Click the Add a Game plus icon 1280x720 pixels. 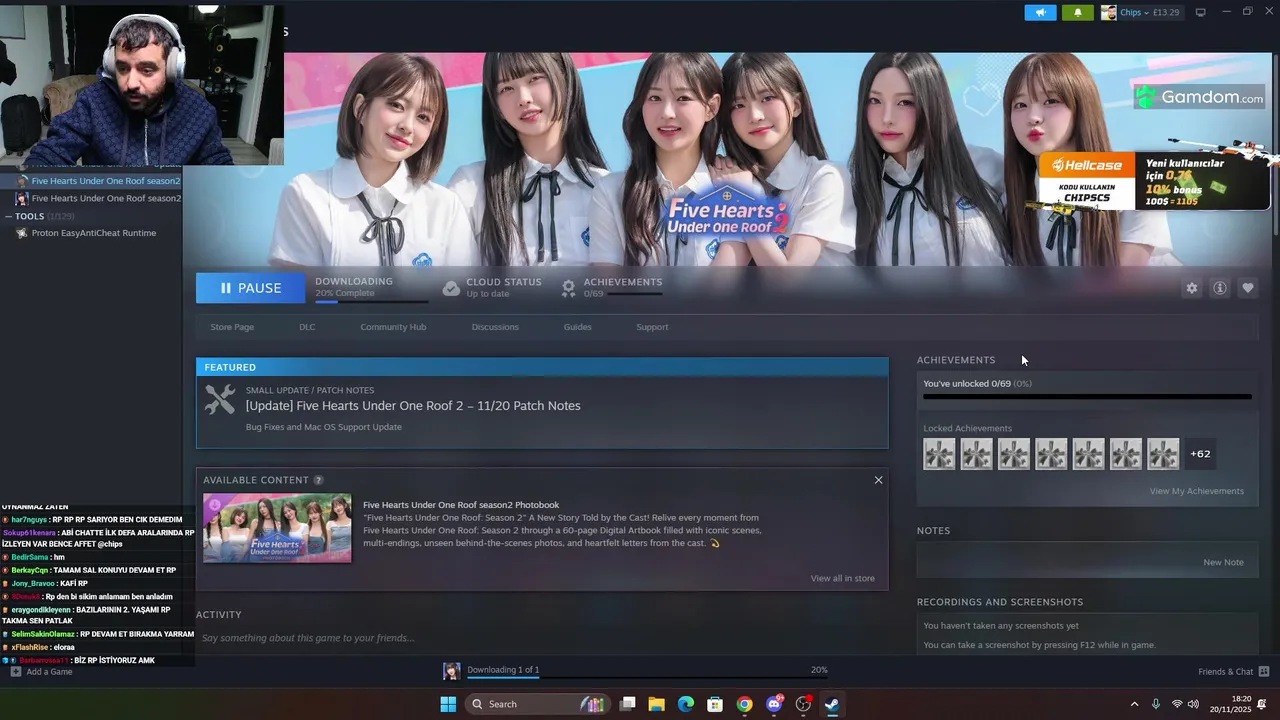pos(15,671)
